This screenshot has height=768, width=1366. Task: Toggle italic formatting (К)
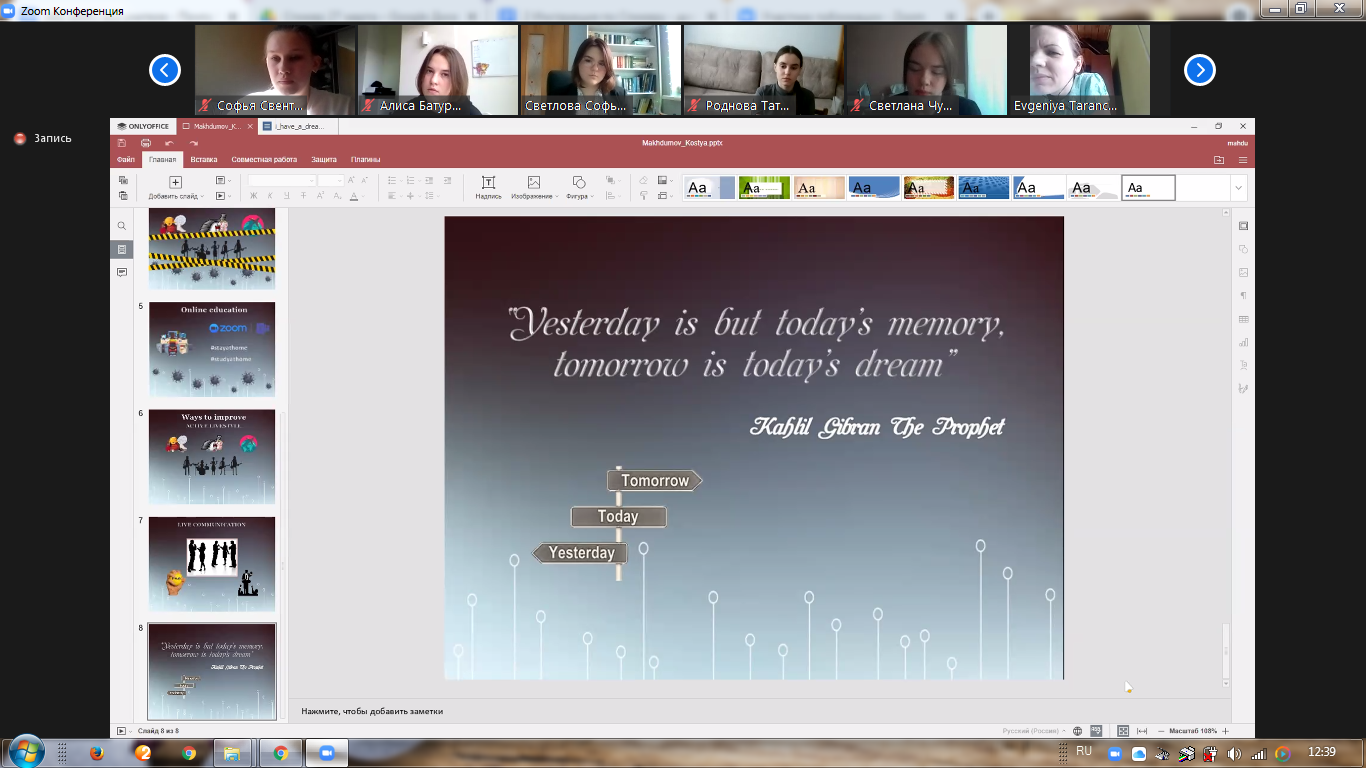coord(270,196)
